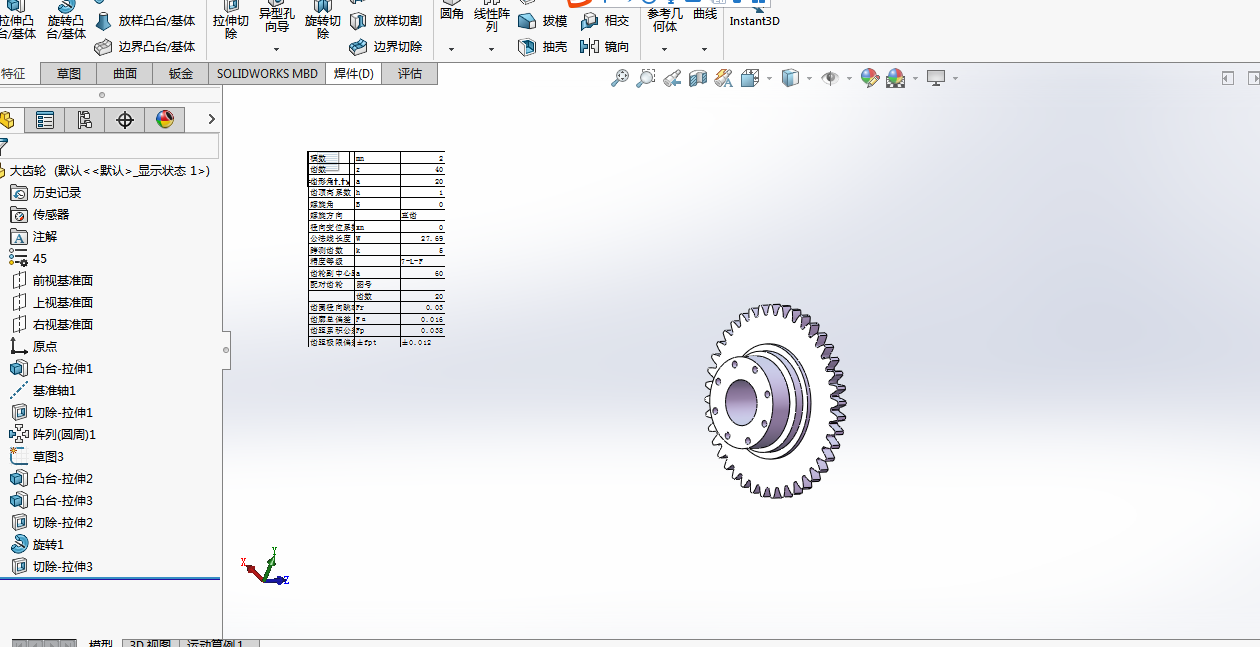Click the Display Style icon
The width and height of the screenshot is (1260, 647).
coord(790,78)
